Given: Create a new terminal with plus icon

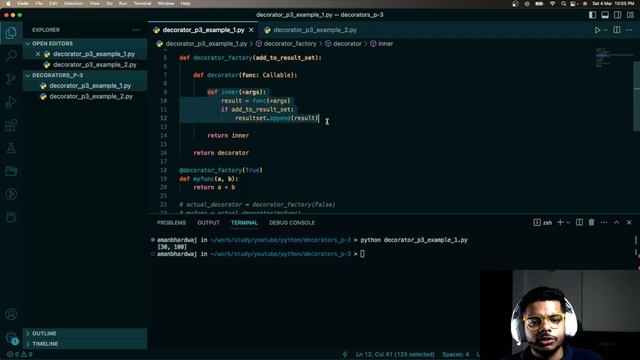Looking at the screenshot, I should point(560,222).
